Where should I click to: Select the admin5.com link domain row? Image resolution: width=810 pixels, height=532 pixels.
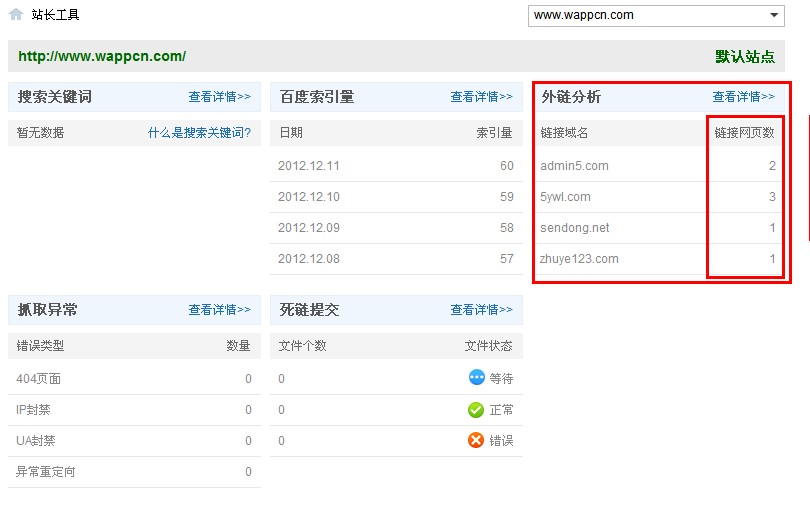click(x=574, y=166)
